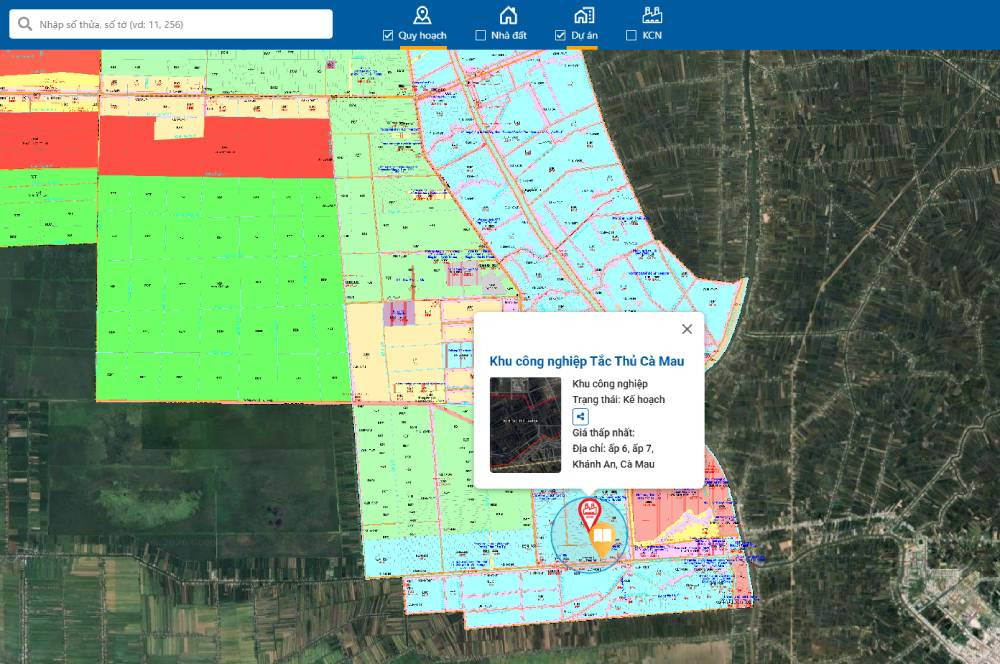Open the satellite thumbnail in the popup

tap(525, 424)
